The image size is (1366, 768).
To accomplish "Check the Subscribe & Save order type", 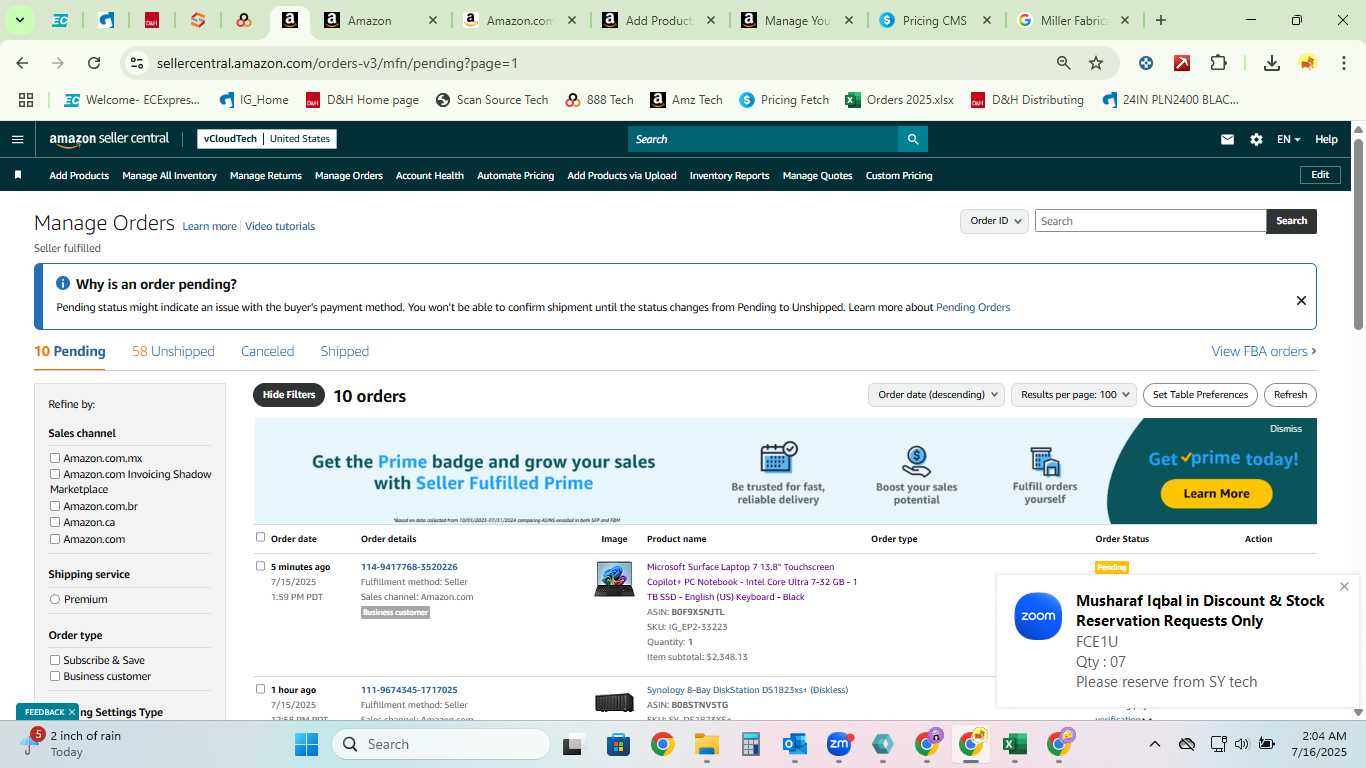I will 55,660.
